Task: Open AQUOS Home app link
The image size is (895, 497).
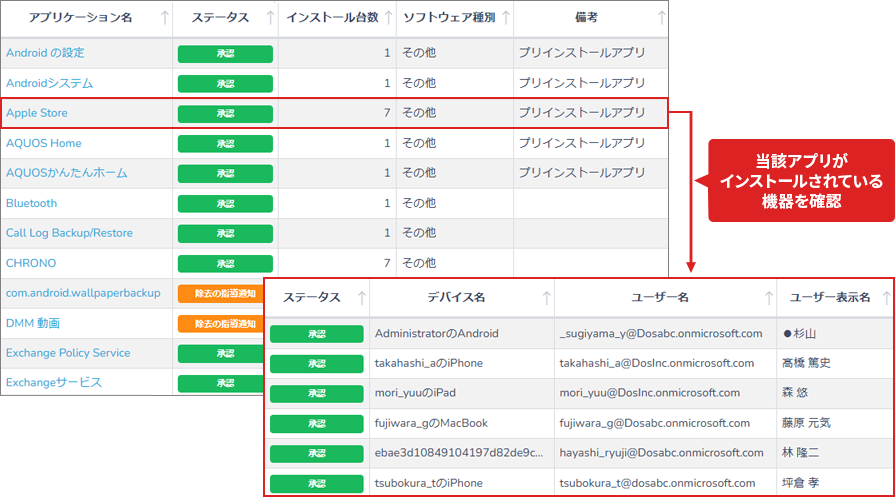Action: [x=43, y=143]
